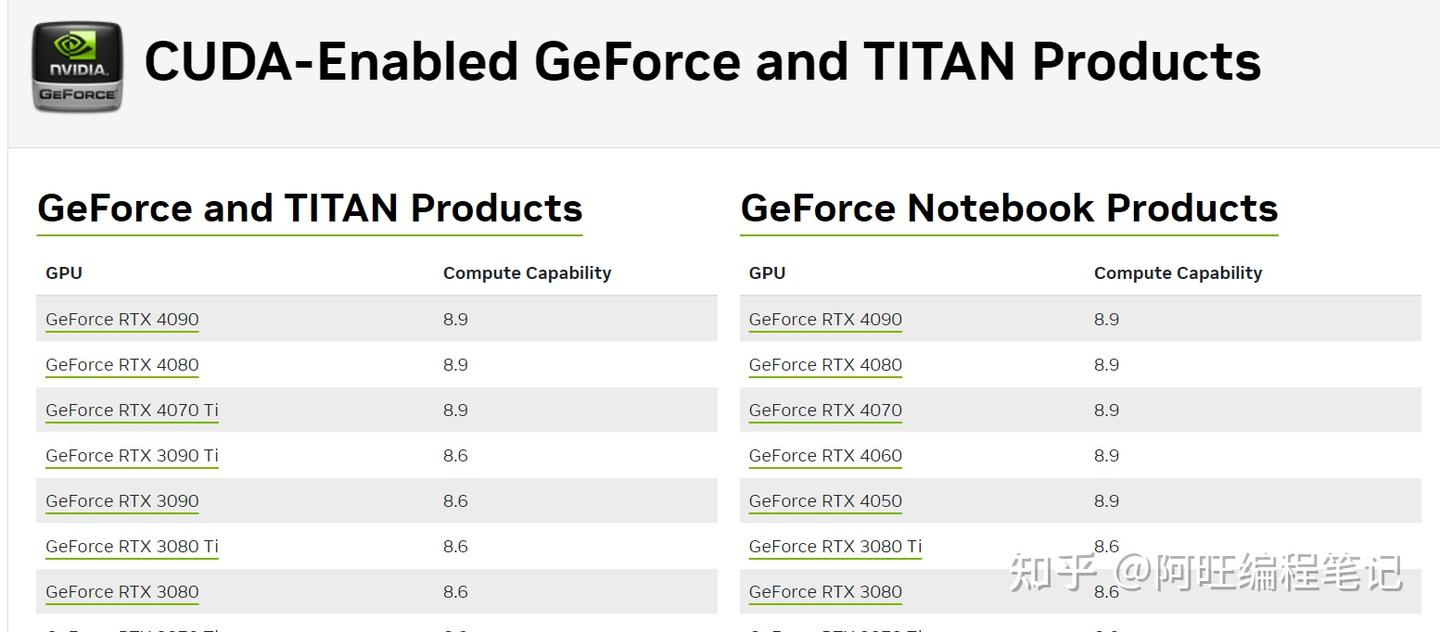This screenshot has height=632, width=1440.
Task: Select the GeForce RTX 3090 link
Action: 122,501
